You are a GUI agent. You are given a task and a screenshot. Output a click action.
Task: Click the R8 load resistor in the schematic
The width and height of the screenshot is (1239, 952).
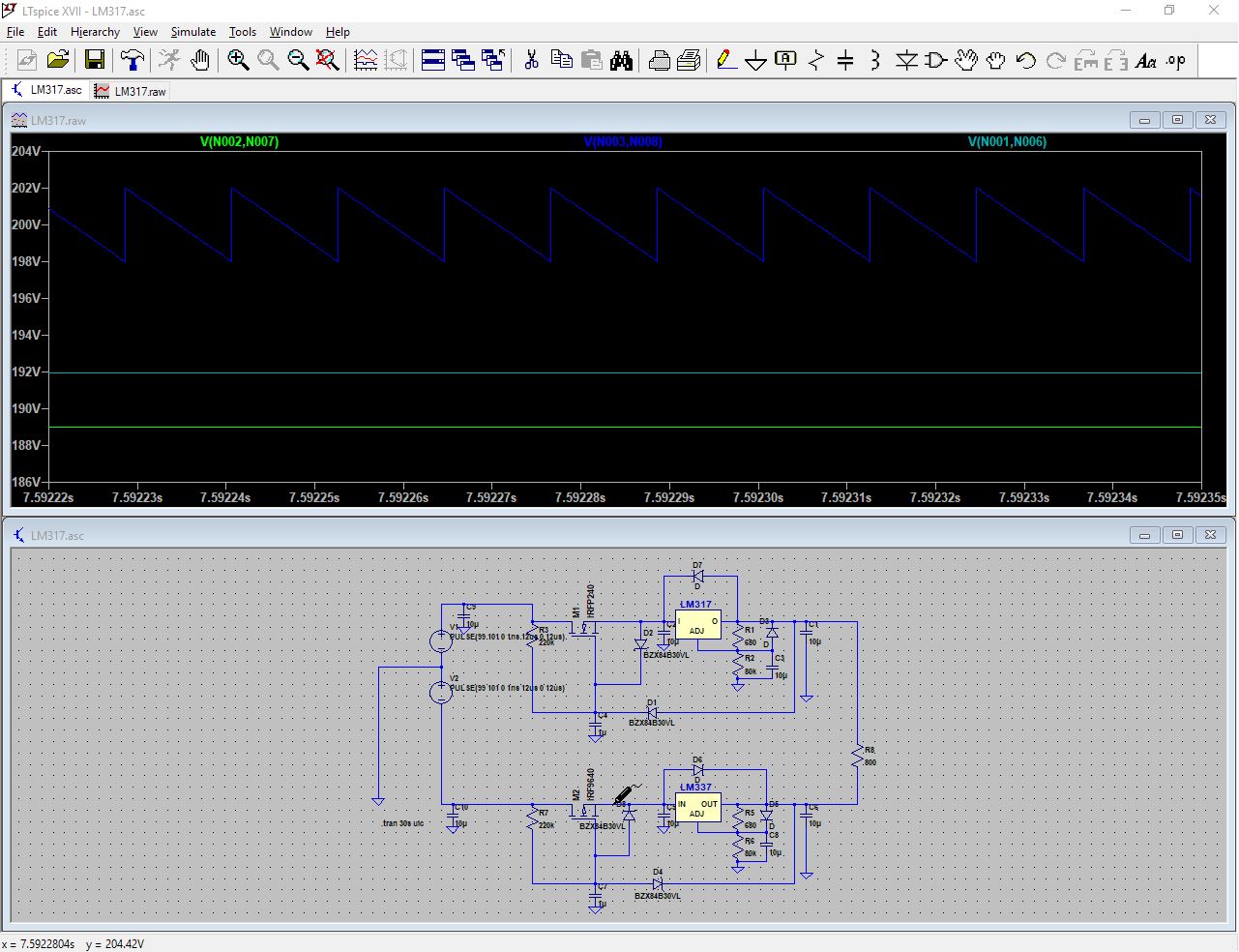857,756
